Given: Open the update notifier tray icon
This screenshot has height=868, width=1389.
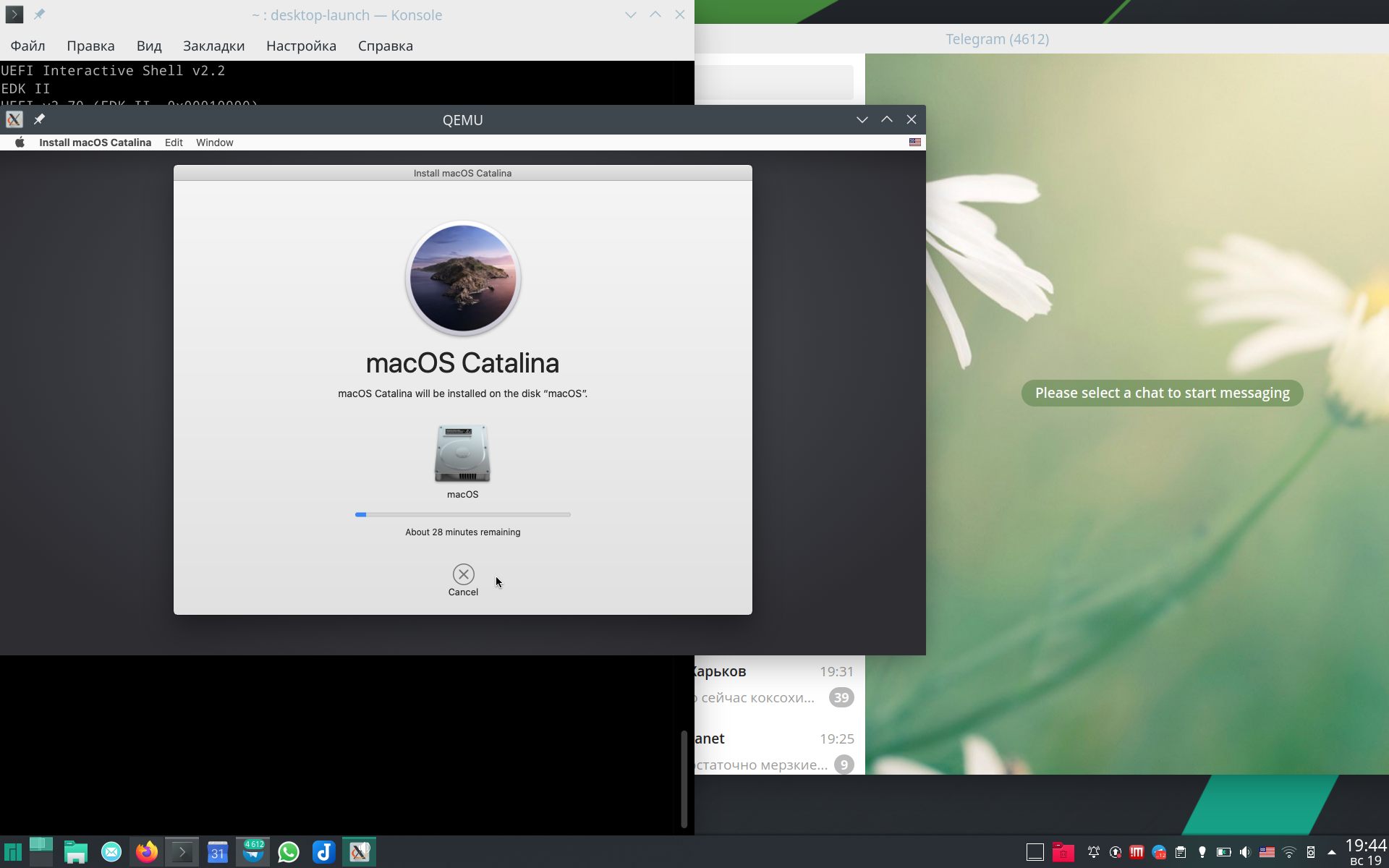Looking at the screenshot, I should pyautogui.click(x=1116, y=852).
